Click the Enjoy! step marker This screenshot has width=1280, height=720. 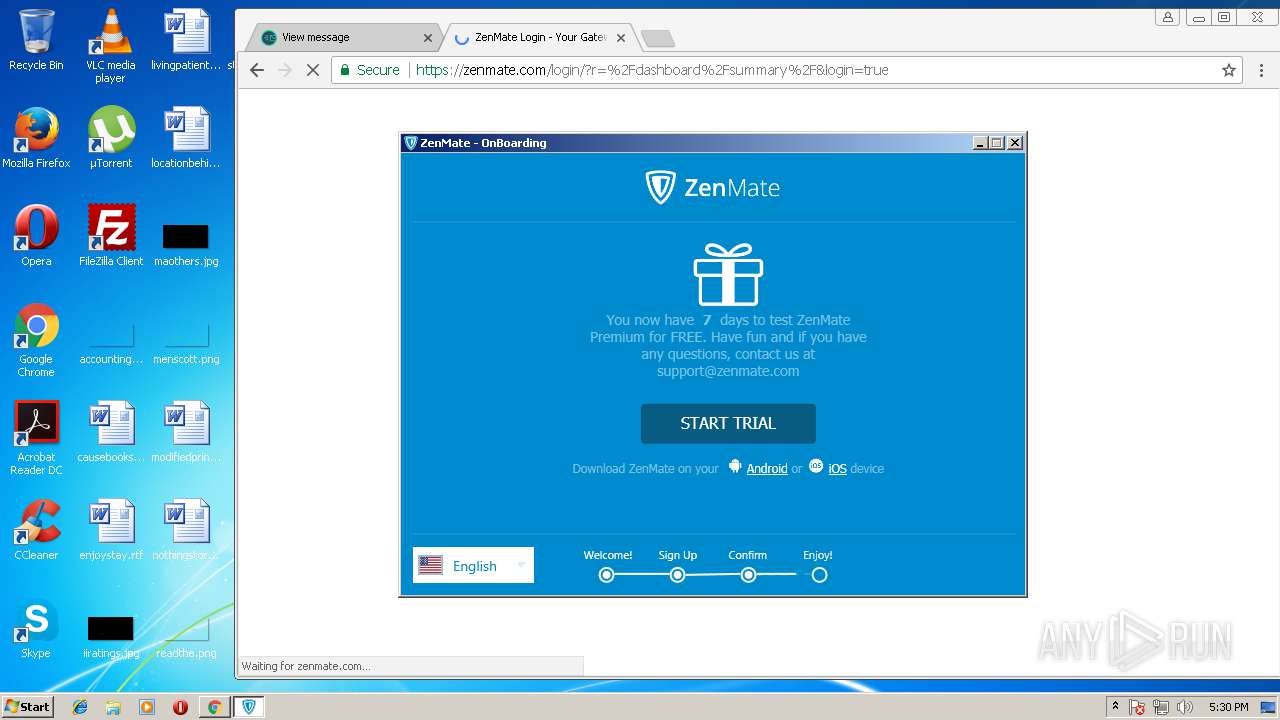(819, 575)
